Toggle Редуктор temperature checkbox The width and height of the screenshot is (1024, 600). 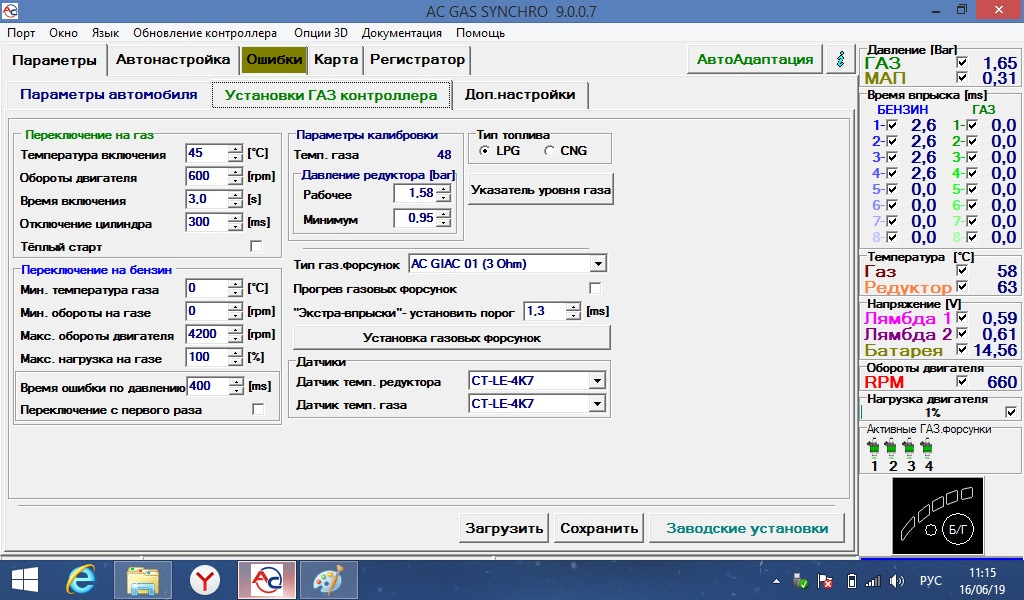pyautogui.click(x=962, y=286)
